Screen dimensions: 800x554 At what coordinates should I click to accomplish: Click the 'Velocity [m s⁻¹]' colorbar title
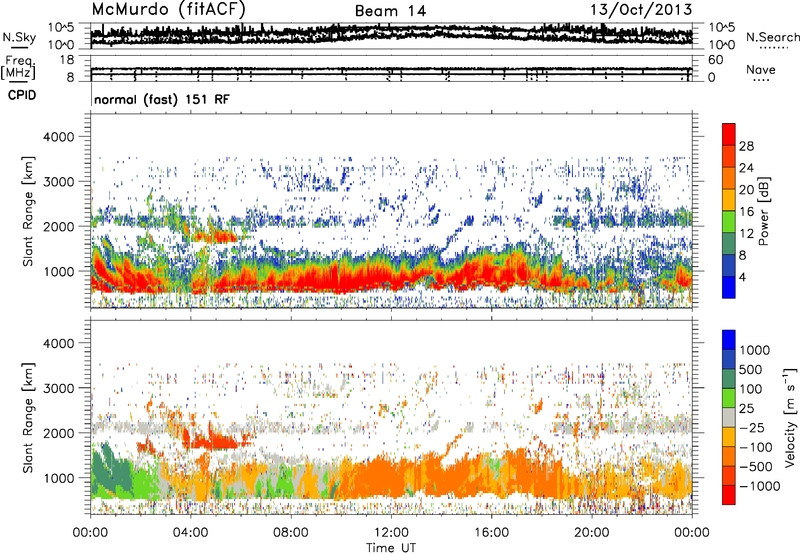tap(790, 417)
